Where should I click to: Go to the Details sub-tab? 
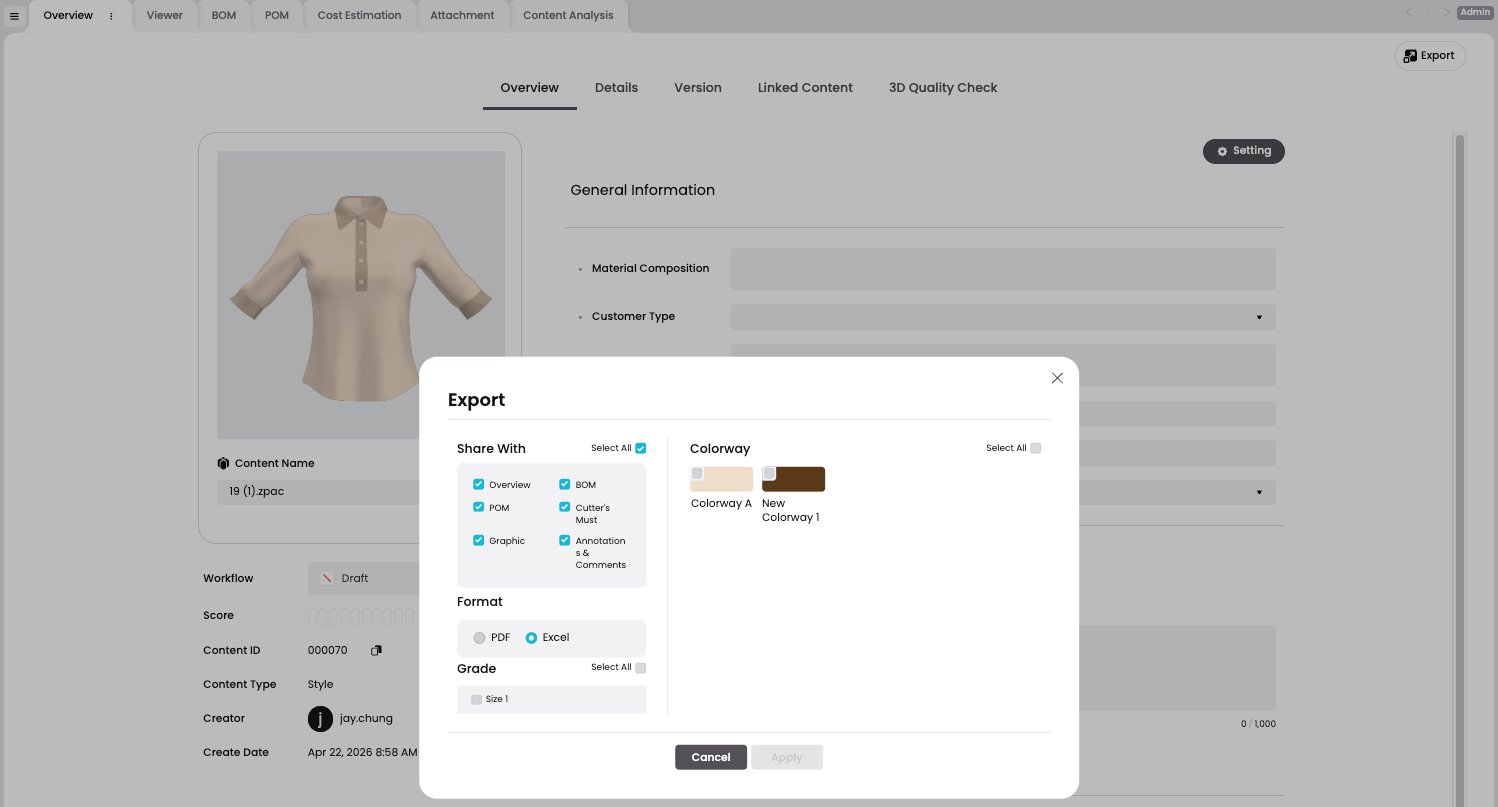616,88
